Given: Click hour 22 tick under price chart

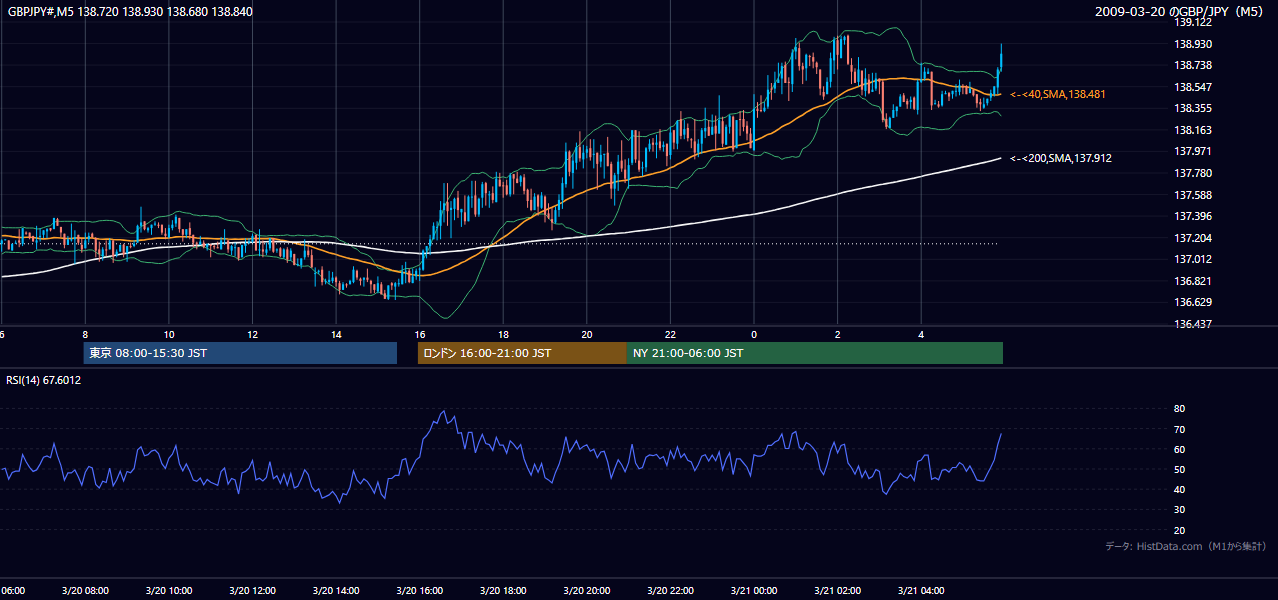Looking at the screenshot, I should point(670,335).
